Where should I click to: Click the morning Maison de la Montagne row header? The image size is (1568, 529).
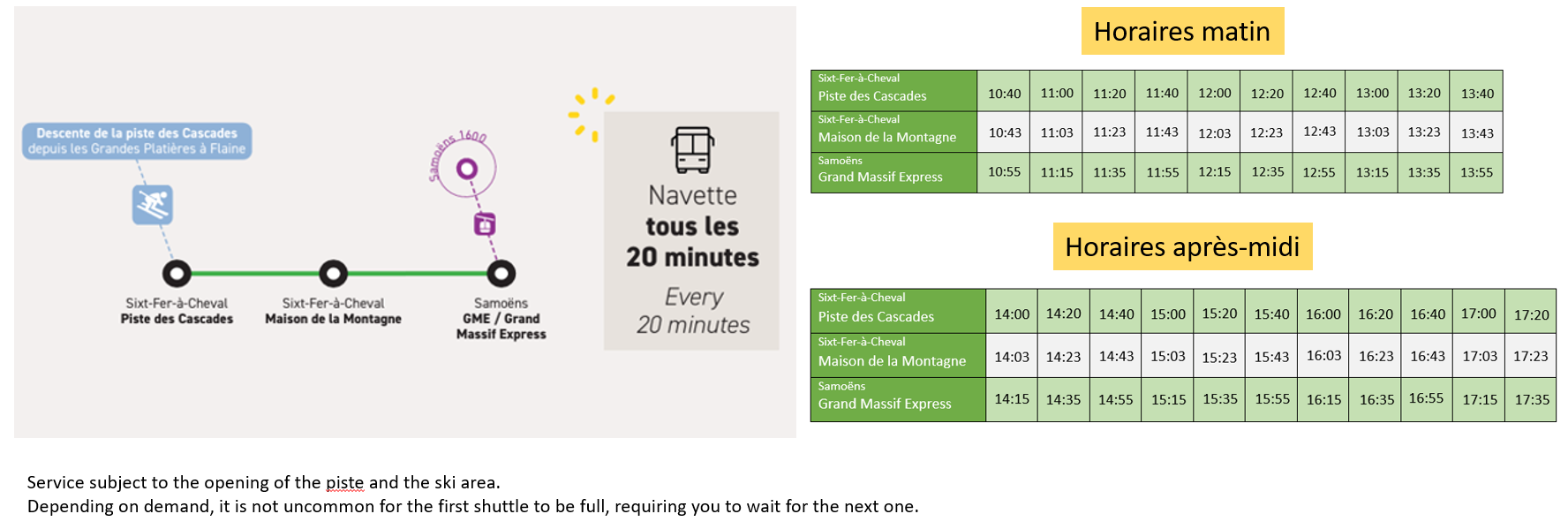pyautogui.click(x=893, y=132)
